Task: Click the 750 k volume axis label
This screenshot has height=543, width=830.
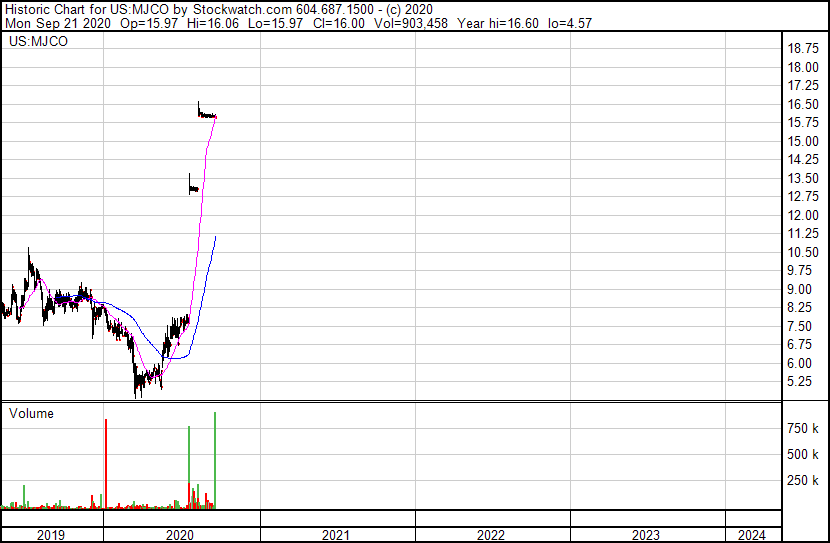Action: (803, 428)
